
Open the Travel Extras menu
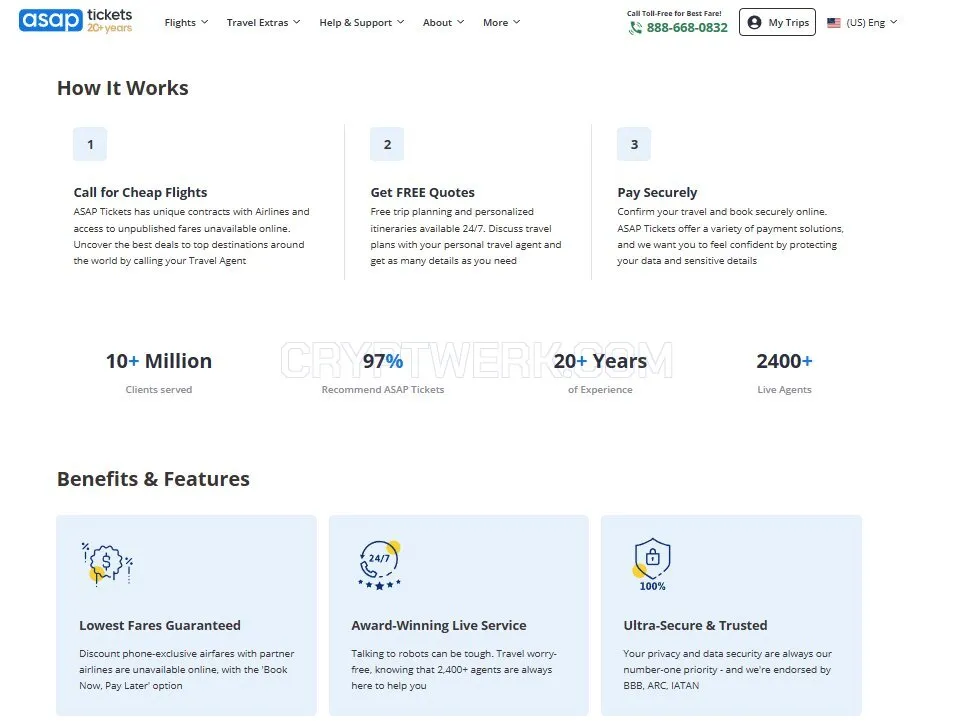coord(264,23)
